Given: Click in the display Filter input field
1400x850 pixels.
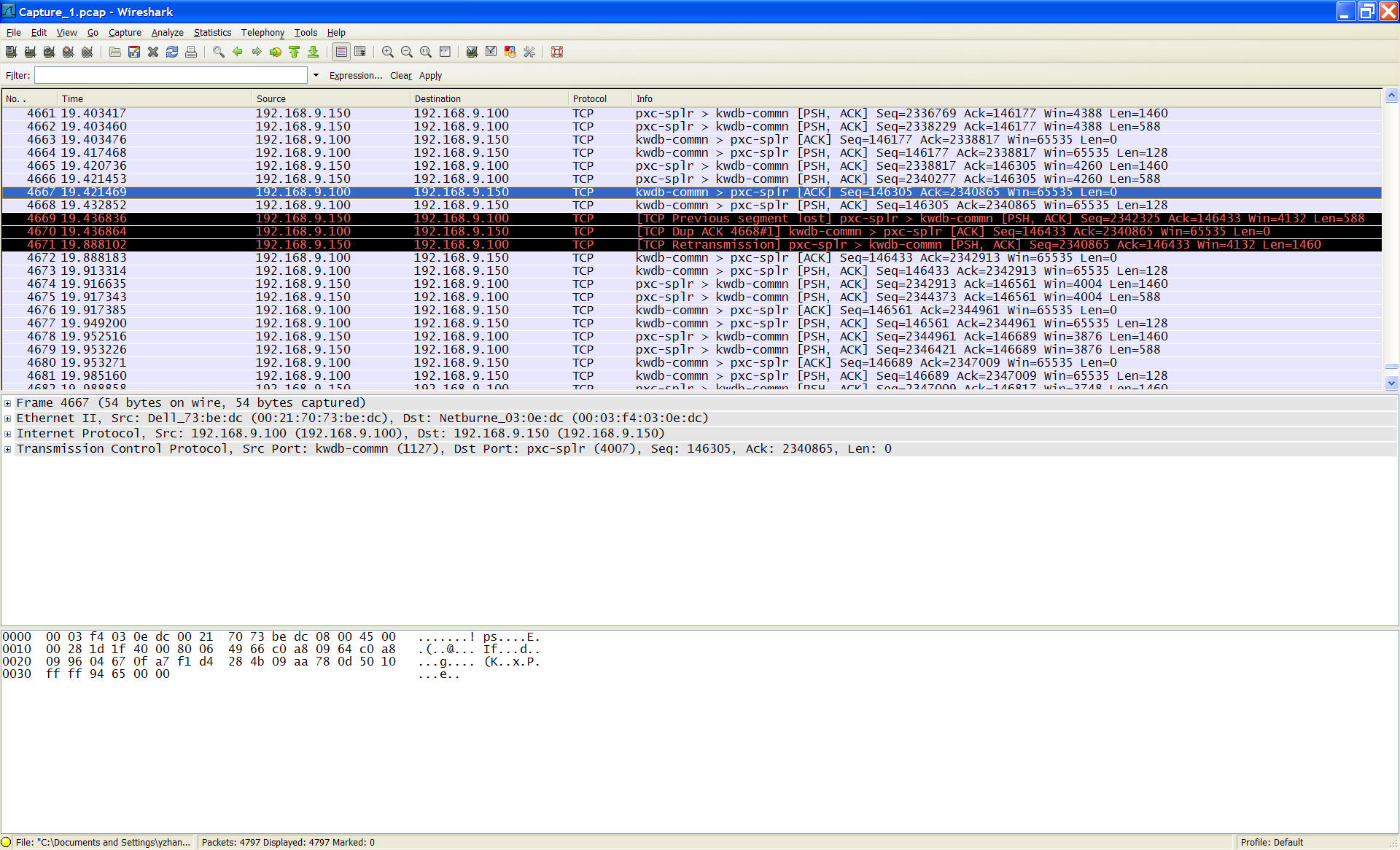Looking at the screenshot, I should tap(171, 75).
